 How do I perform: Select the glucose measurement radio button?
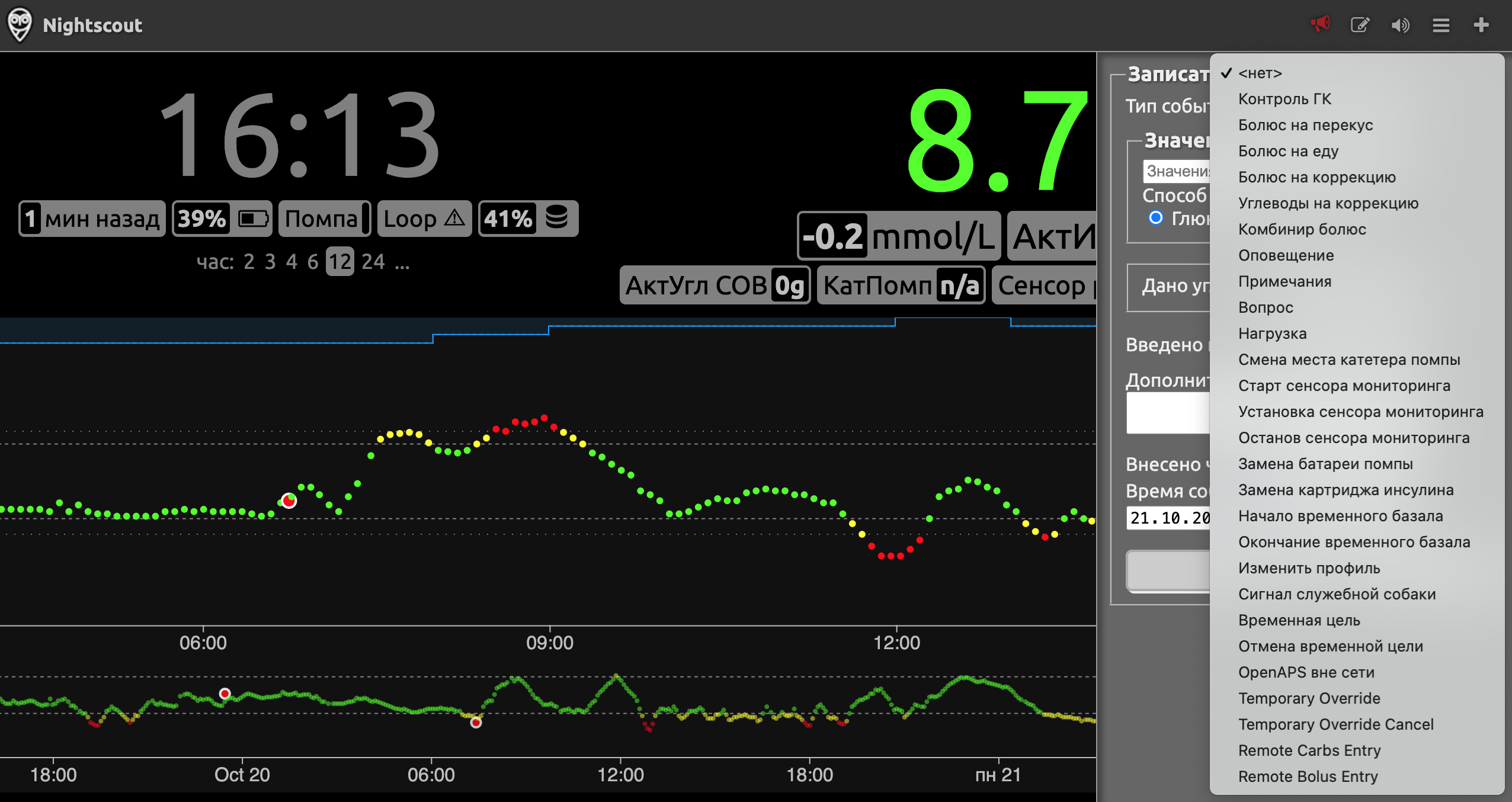tap(1155, 217)
